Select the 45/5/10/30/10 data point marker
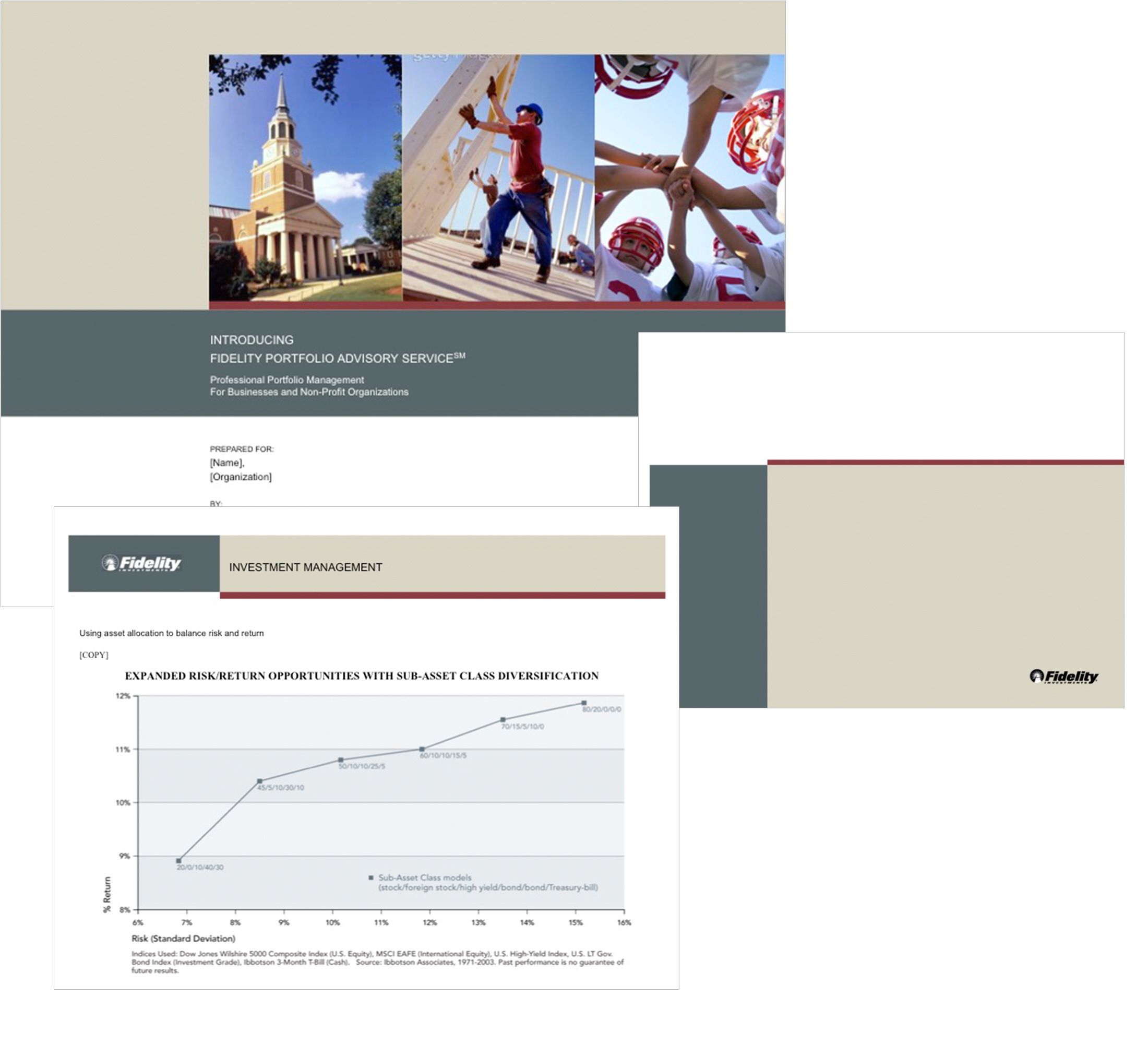 pos(260,781)
